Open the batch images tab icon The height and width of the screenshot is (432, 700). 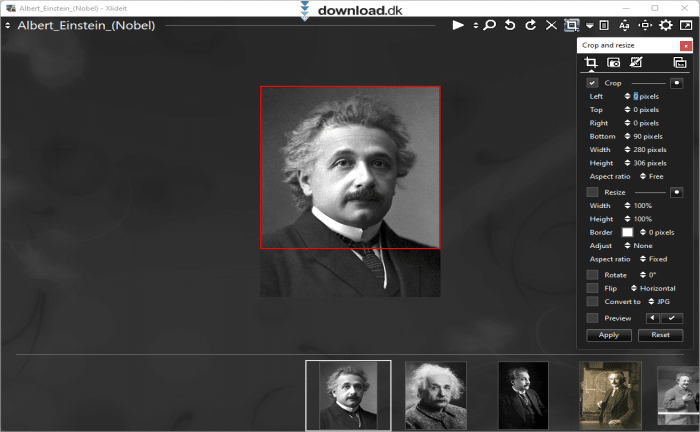point(680,62)
